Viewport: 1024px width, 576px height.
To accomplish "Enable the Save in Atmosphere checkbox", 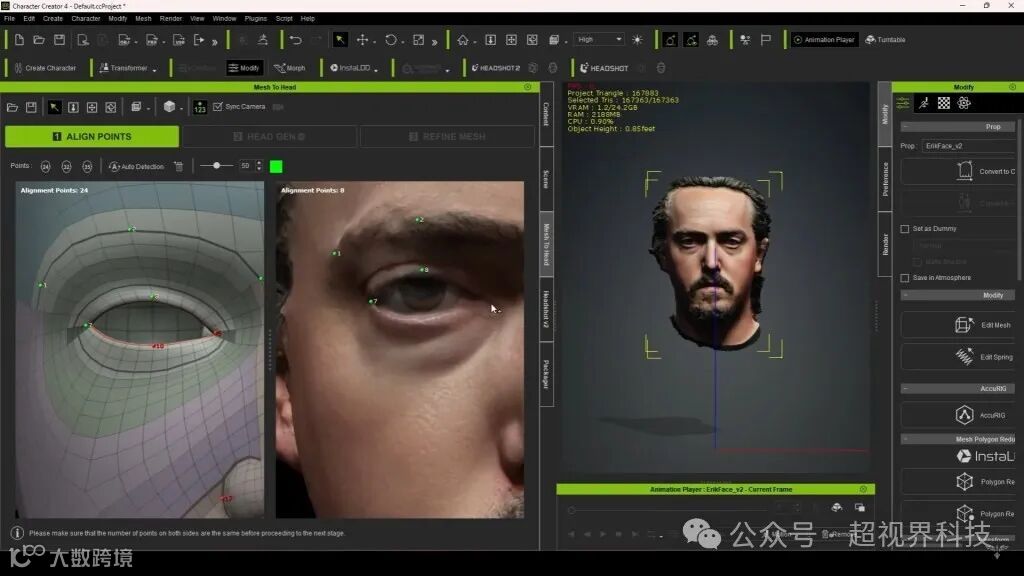I will tap(904, 278).
